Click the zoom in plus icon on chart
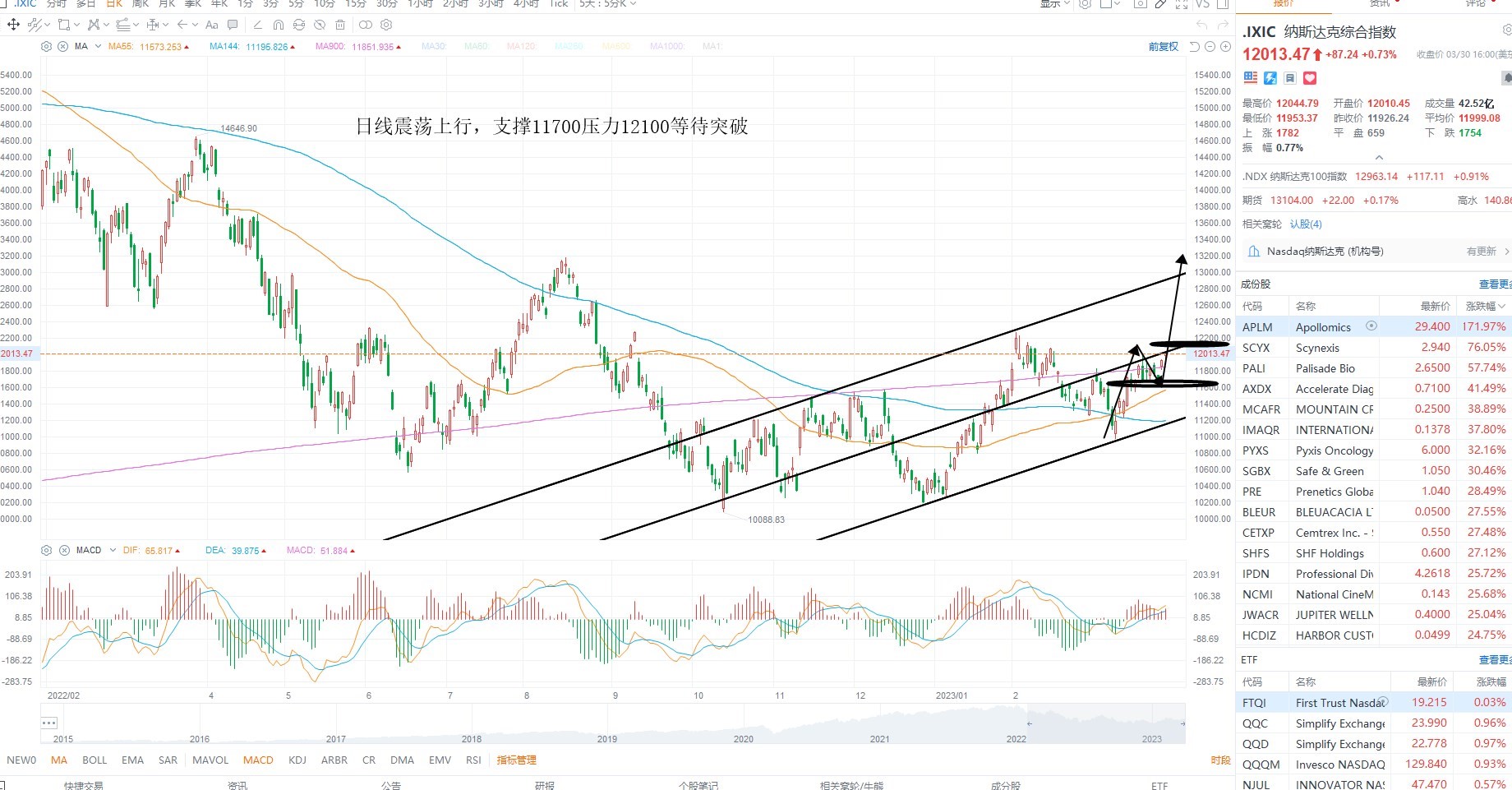The width and height of the screenshot is (1512, 790). [x=1225, y=47]
